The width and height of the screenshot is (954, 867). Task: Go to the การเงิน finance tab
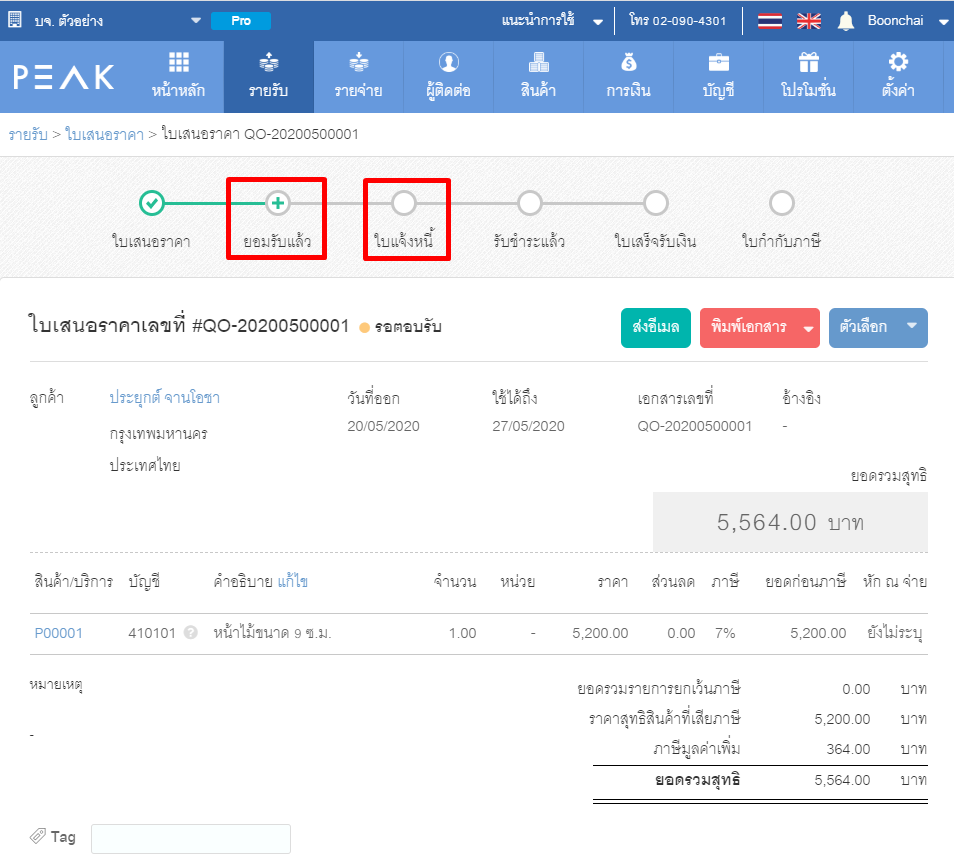[628, 76]
